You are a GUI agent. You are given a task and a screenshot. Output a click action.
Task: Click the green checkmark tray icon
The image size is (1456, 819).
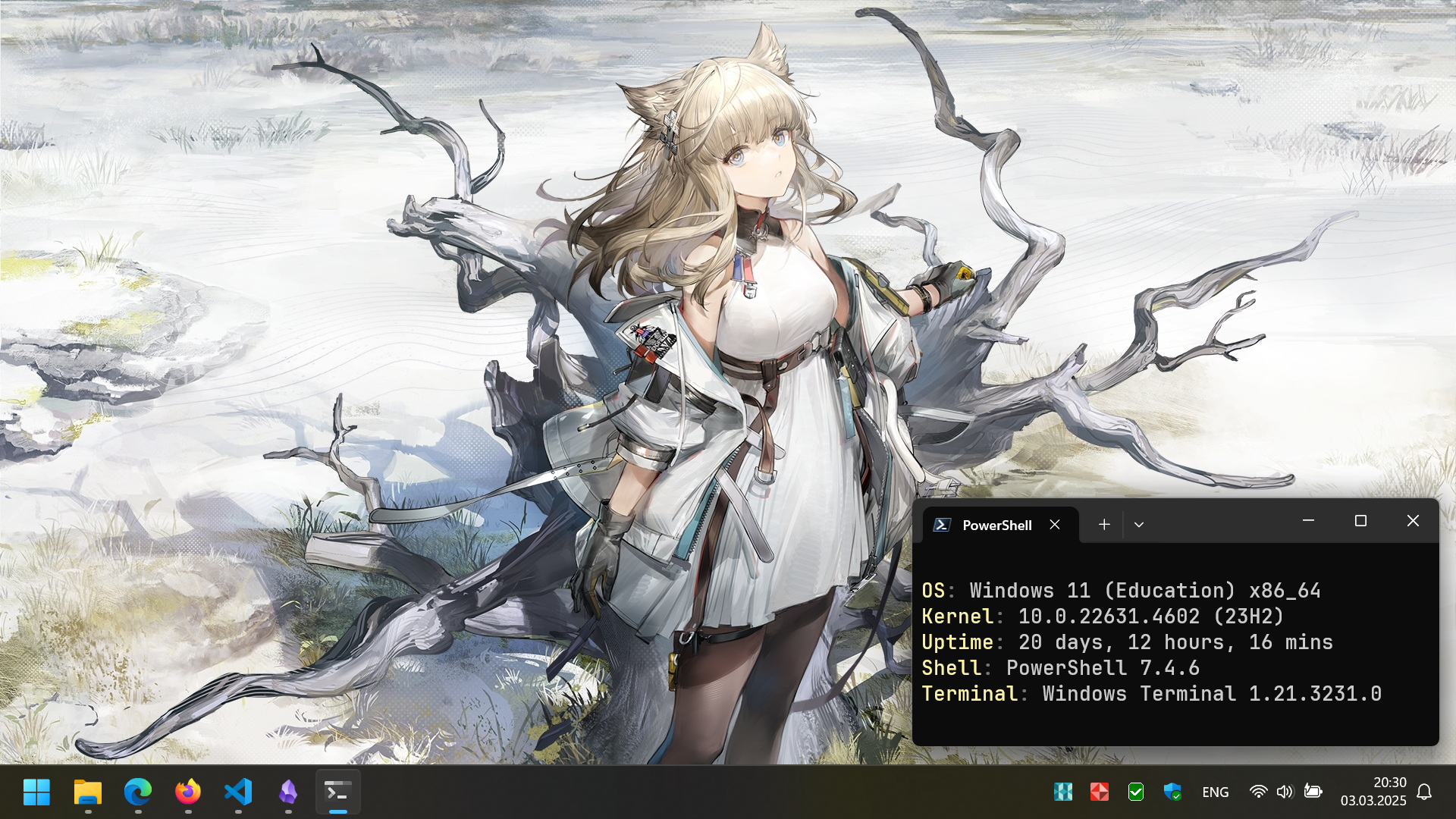coord(1136,792)
